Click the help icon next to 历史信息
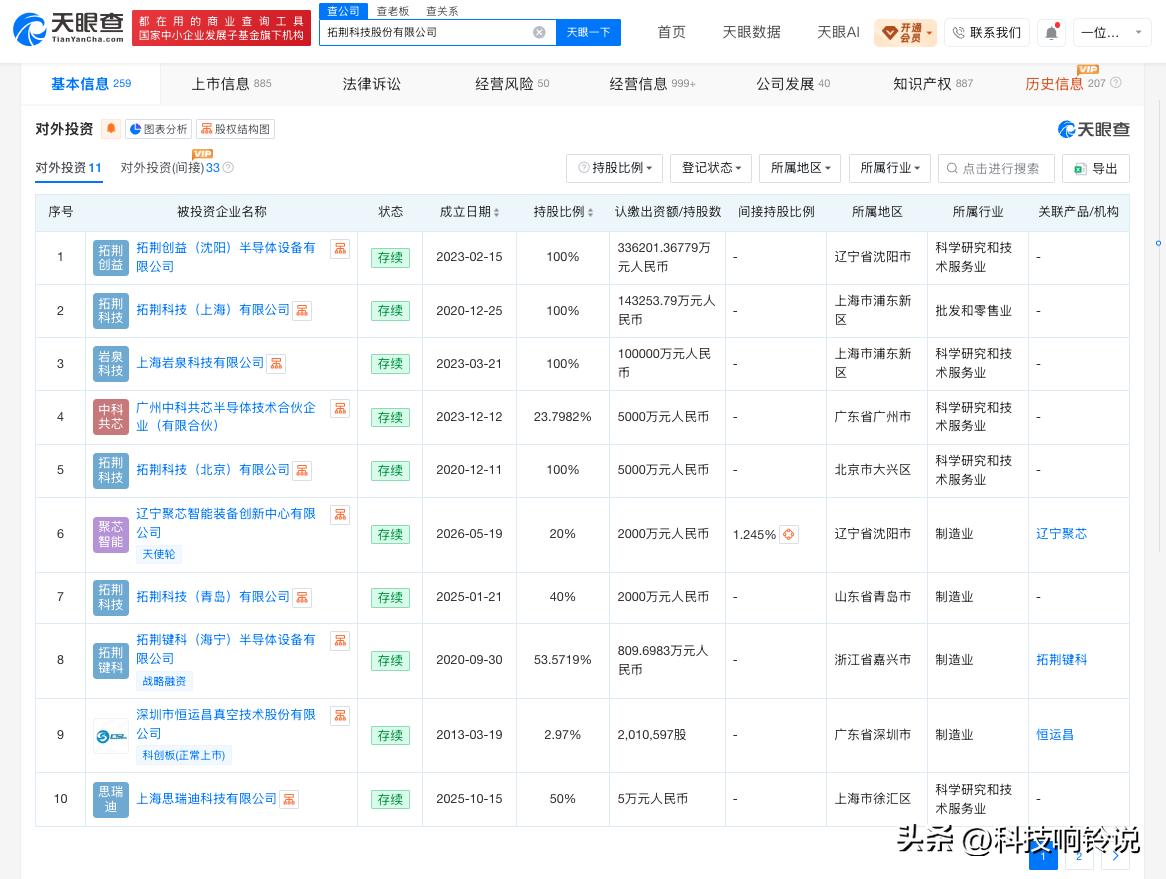The height and width of the screenshot is (879, 1166). click(x=1115, y=83)
